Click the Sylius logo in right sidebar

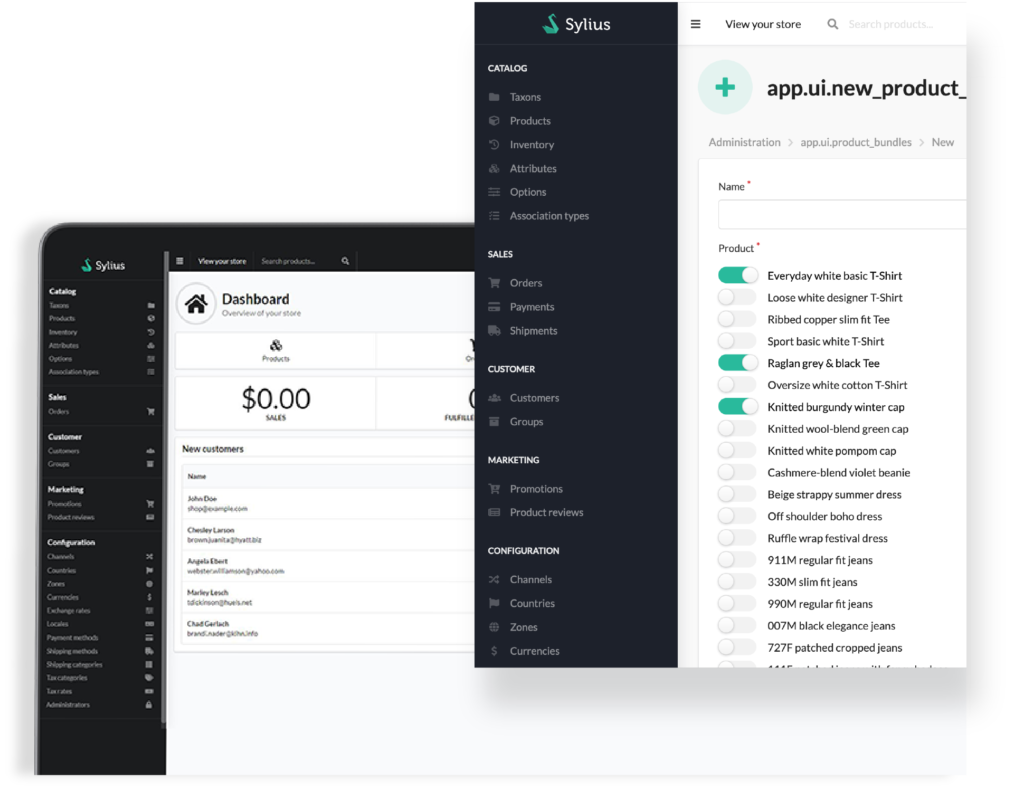pos(576,24)
